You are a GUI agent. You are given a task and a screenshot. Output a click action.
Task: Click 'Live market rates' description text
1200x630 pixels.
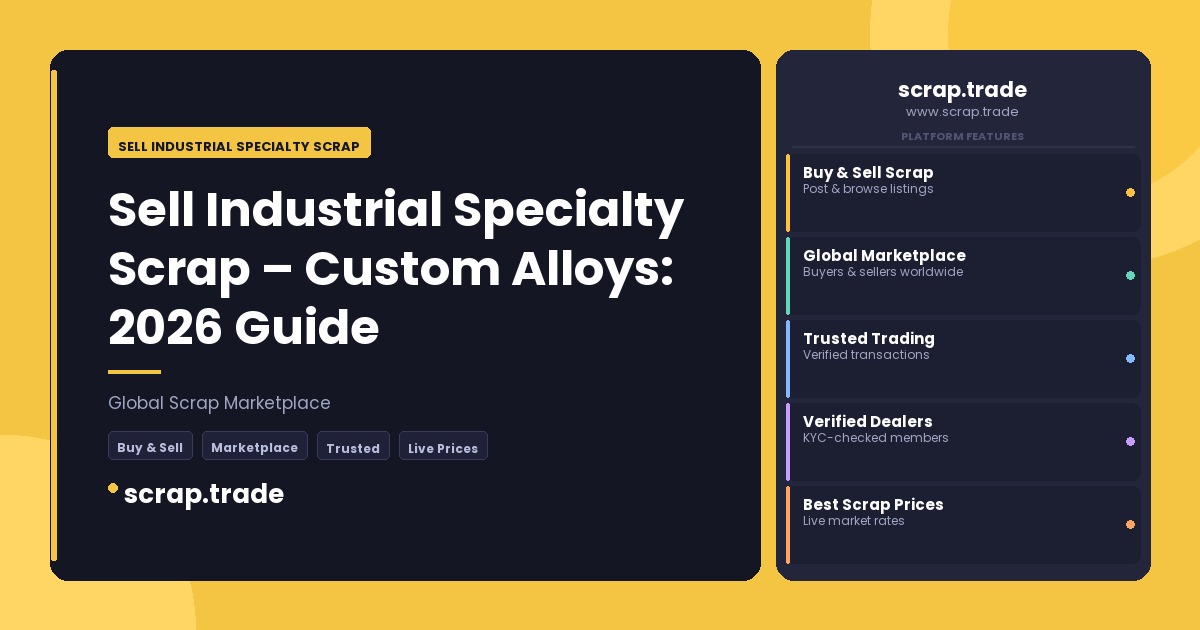click(854, 521)
